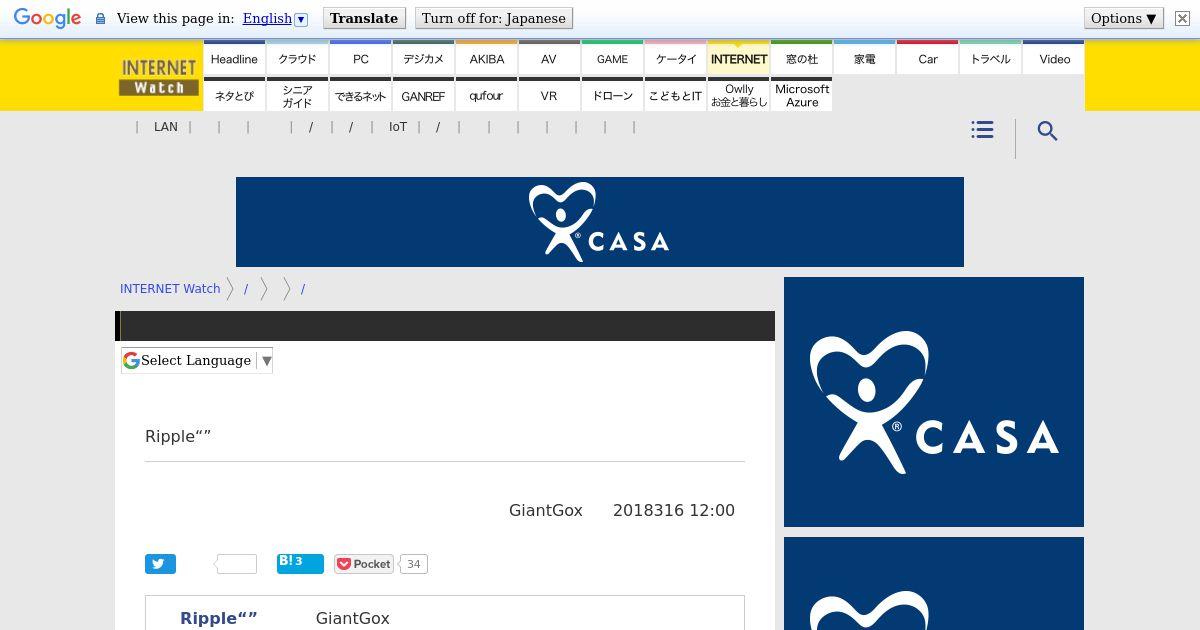Screen dimensions: 1200x630
Task: Open the こどもとIT tab
Action: [x=675, y=95]
